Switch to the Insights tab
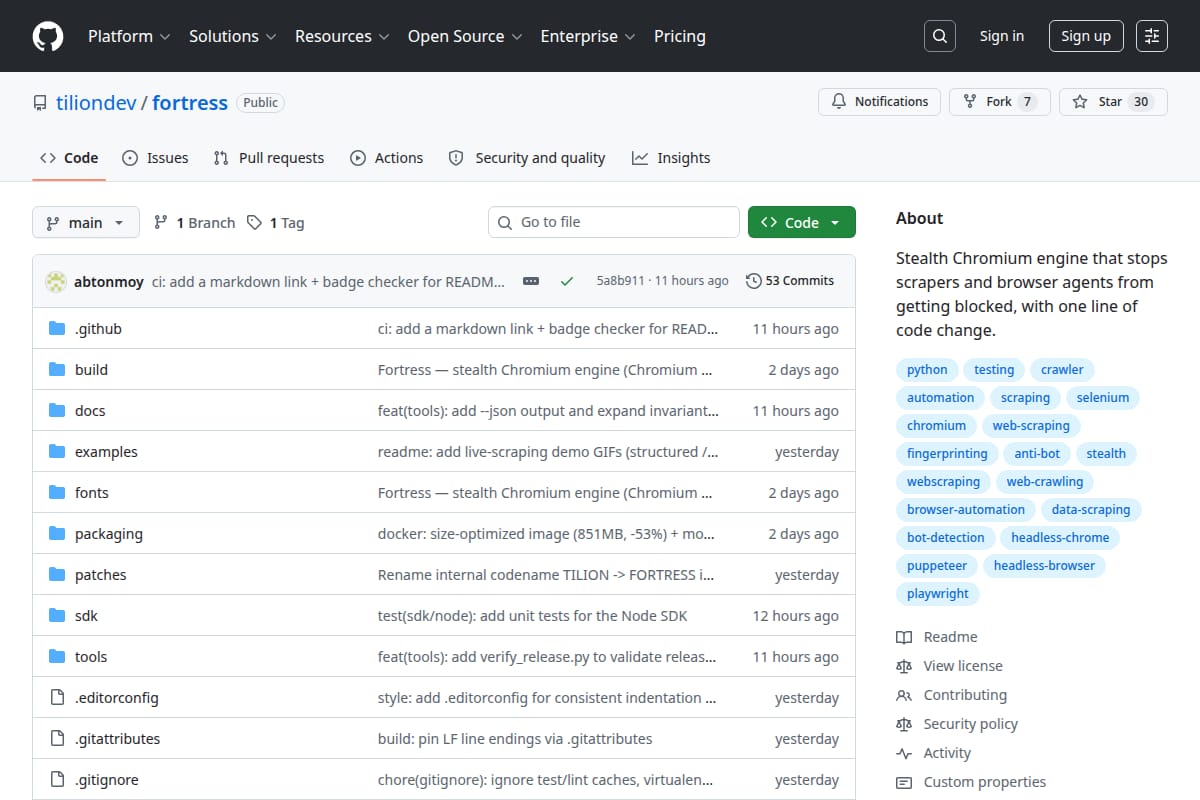Viewport: 1200px width, 800px height. [x=671, y=158]
